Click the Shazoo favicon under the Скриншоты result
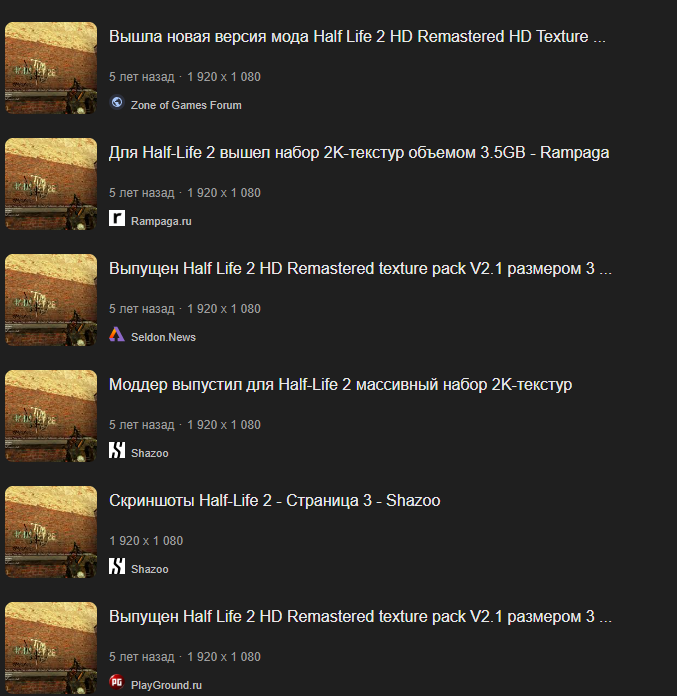Viewport: 677px width, 696px height. click(117, 566)
